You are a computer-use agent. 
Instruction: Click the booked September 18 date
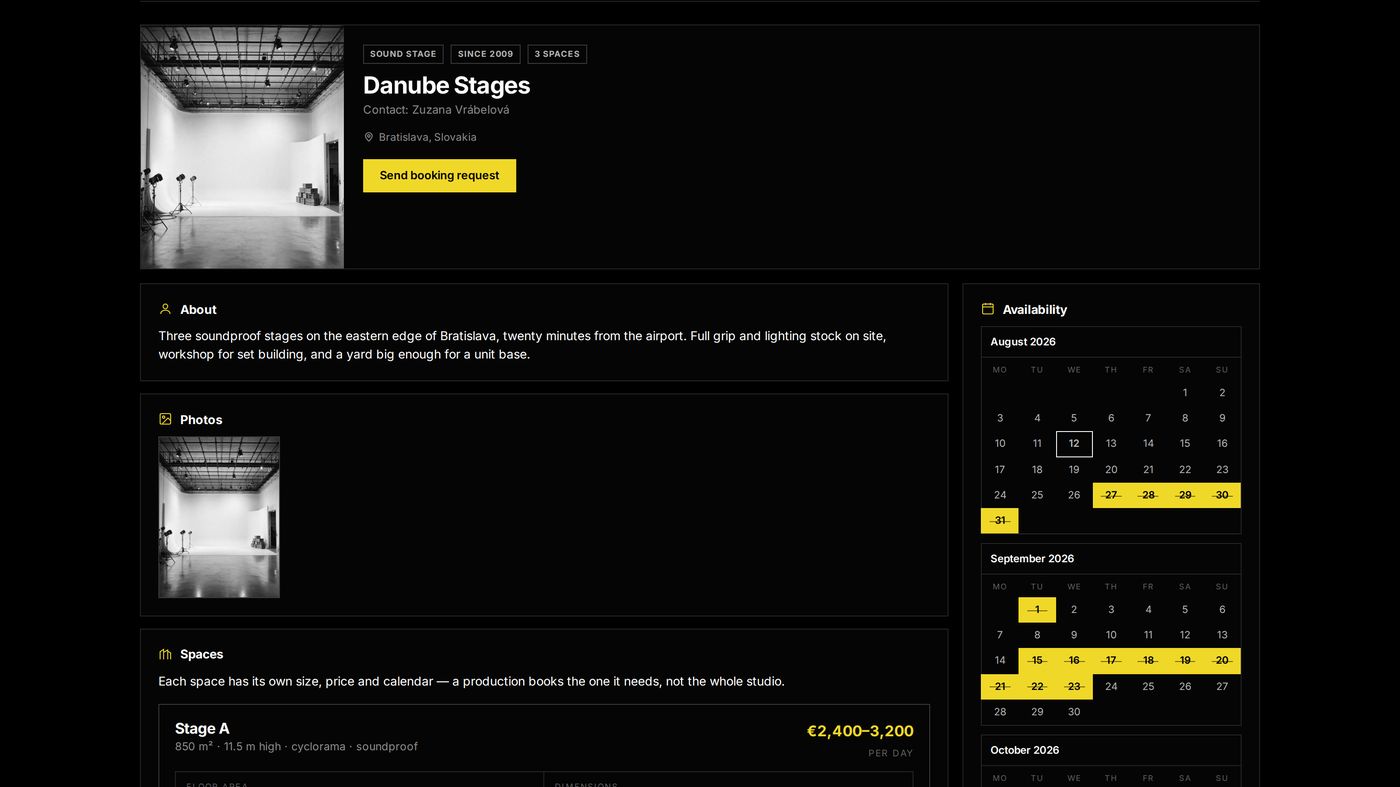pos(1148,661)
